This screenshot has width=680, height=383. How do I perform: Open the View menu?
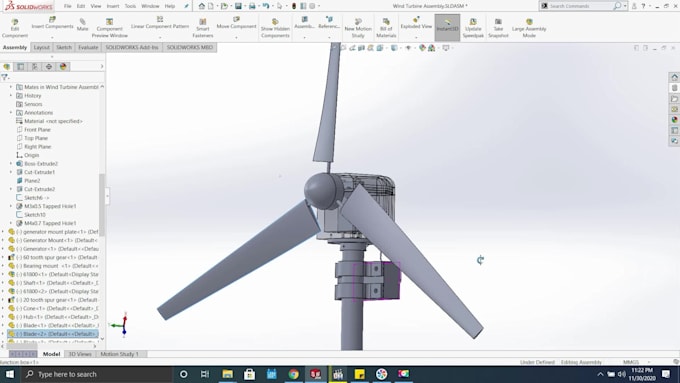click(x=96, y=6)
